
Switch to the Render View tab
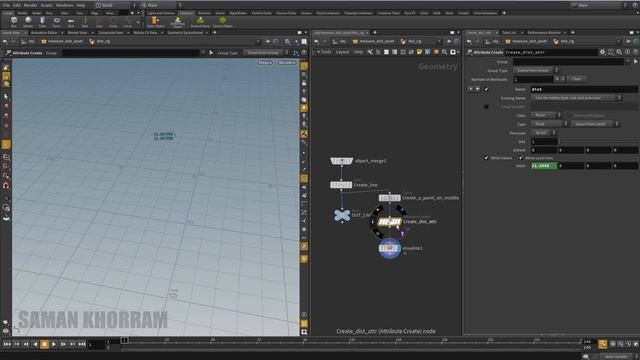pos(77,33)
